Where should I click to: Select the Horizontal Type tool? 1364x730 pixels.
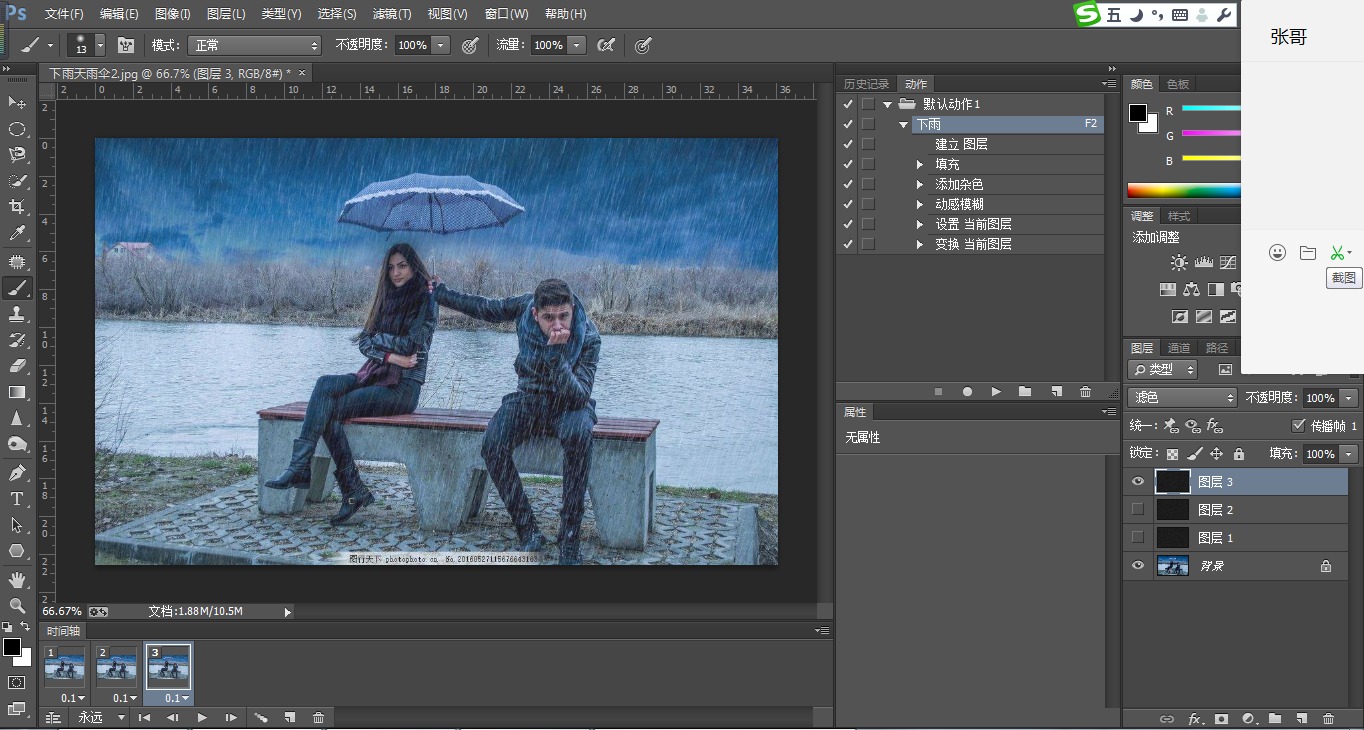17,498
